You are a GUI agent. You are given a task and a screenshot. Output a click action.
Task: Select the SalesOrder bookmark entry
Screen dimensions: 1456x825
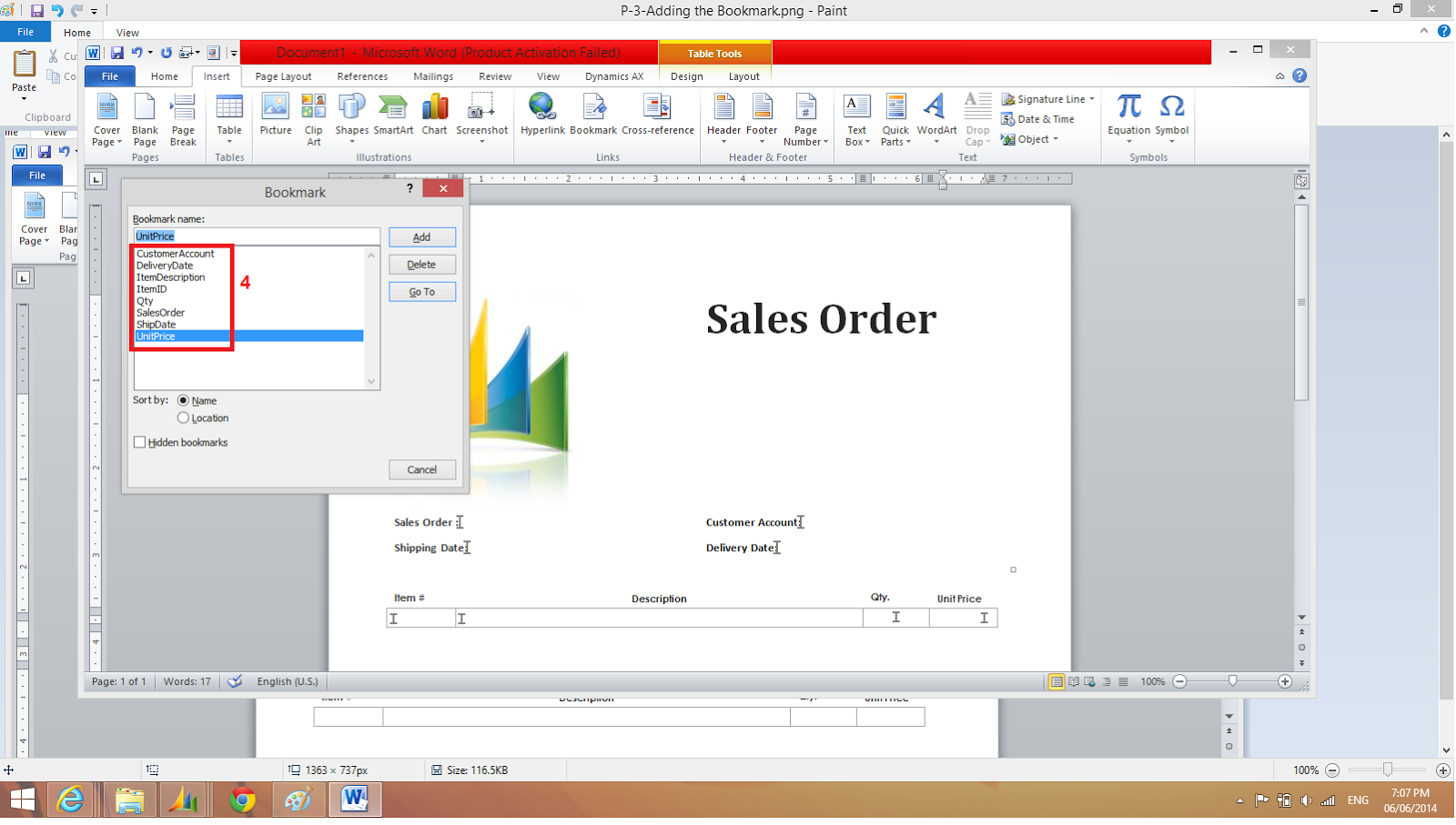160,313
